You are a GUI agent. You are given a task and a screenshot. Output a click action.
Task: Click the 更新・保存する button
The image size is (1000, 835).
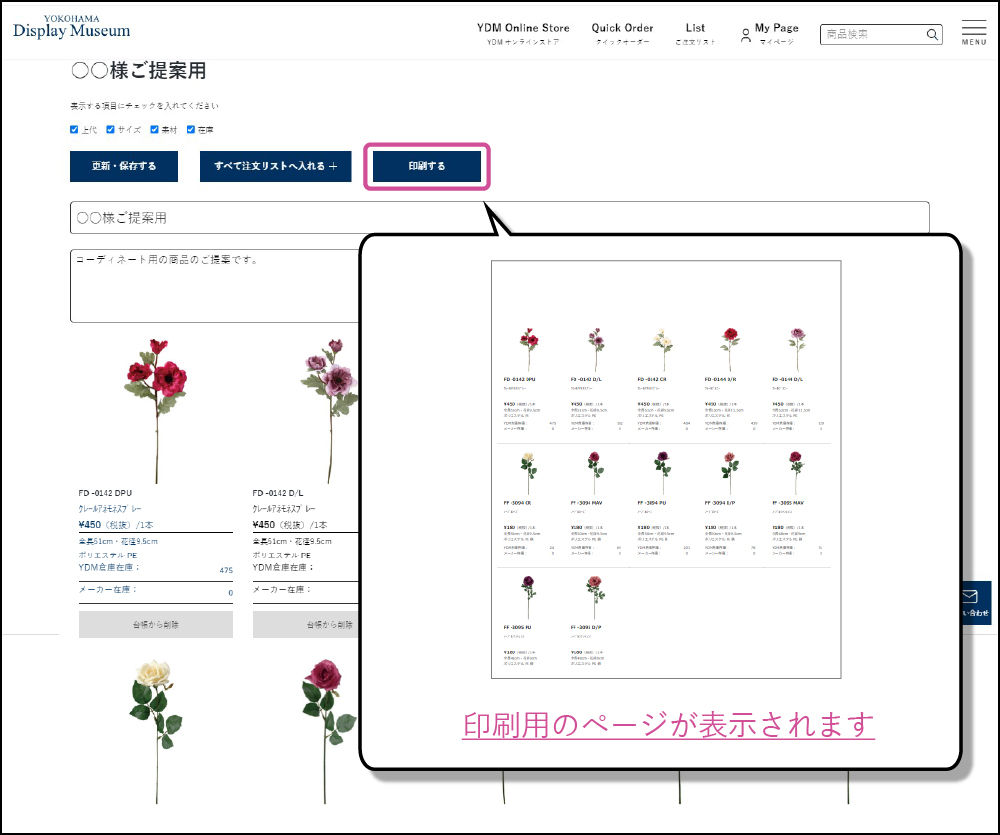pyautogui.click(x=124, y=166)
